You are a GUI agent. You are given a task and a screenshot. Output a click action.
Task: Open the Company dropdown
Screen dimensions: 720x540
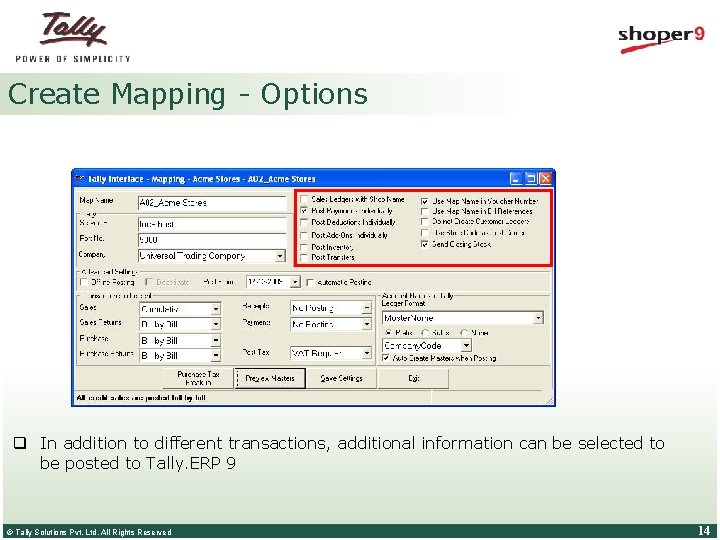pos(280,256)
